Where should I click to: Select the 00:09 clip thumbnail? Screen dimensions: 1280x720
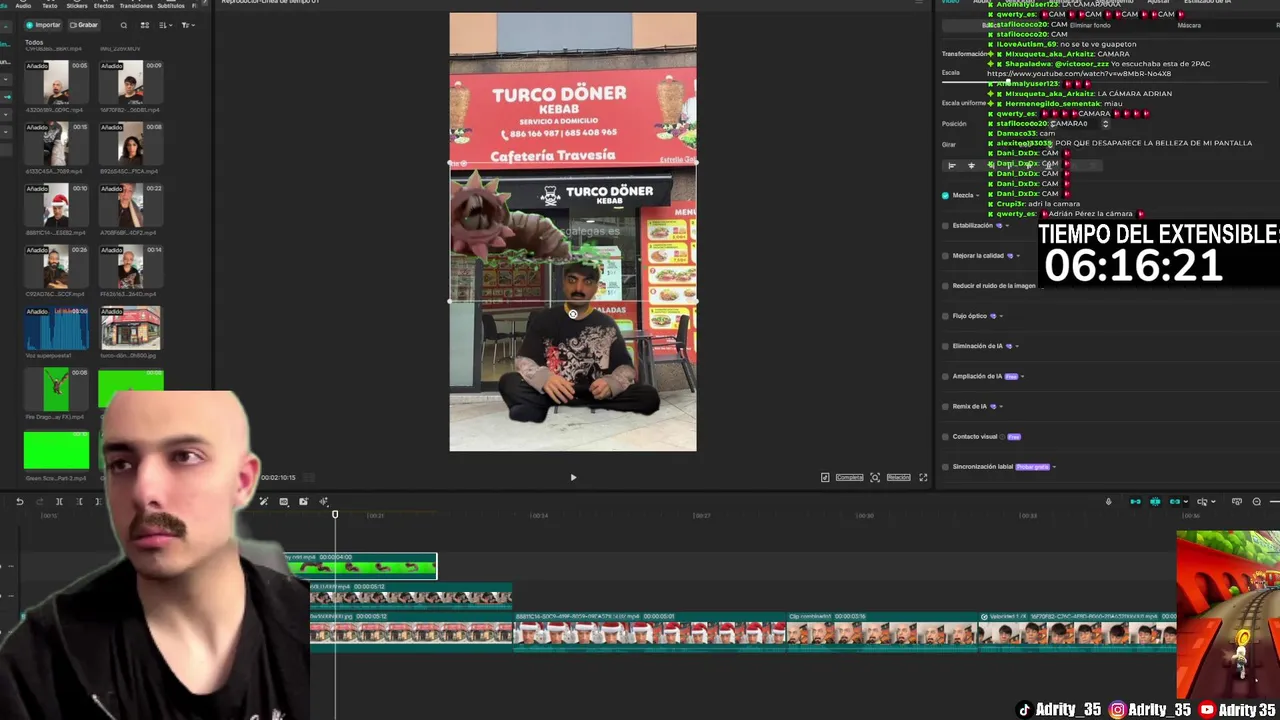tap(130, 82)
